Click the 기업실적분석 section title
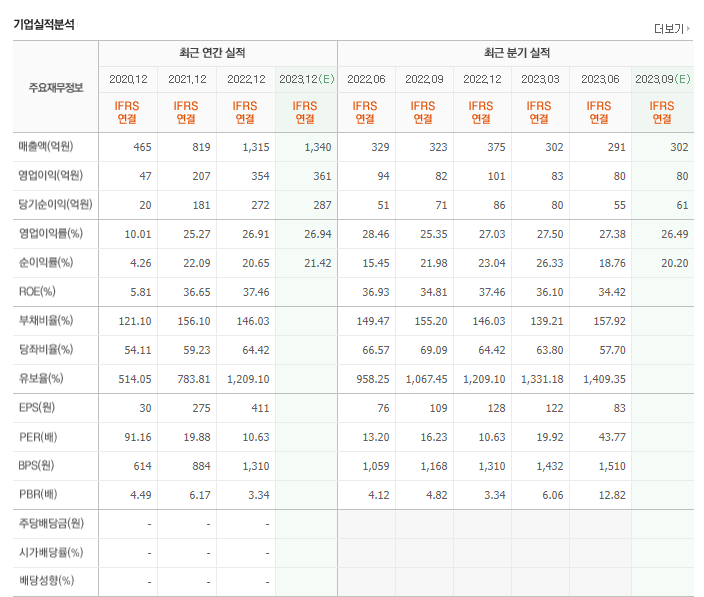Image resolution: width=704 pixels, height=597 pixels. point(44,24)
